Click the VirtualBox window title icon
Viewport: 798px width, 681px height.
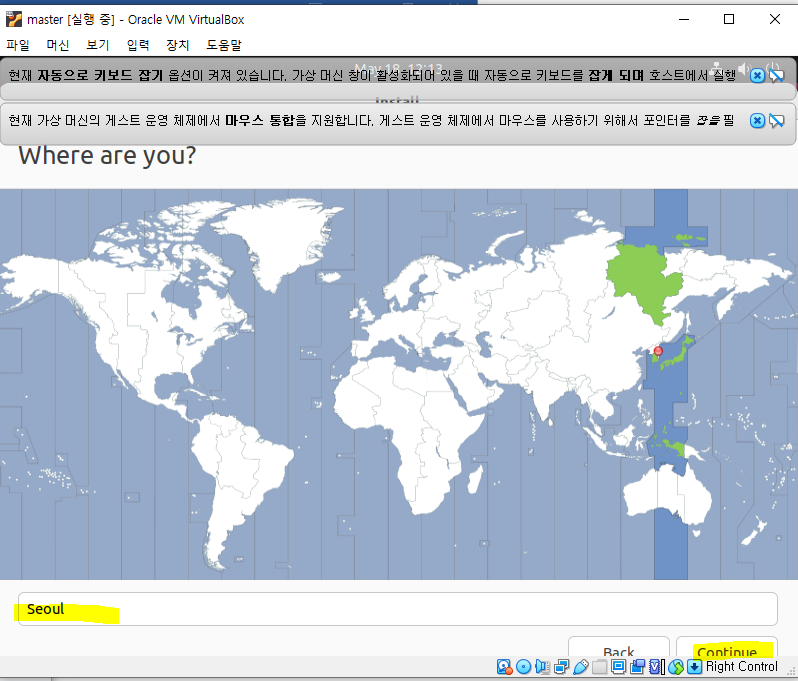click(14, 19)
